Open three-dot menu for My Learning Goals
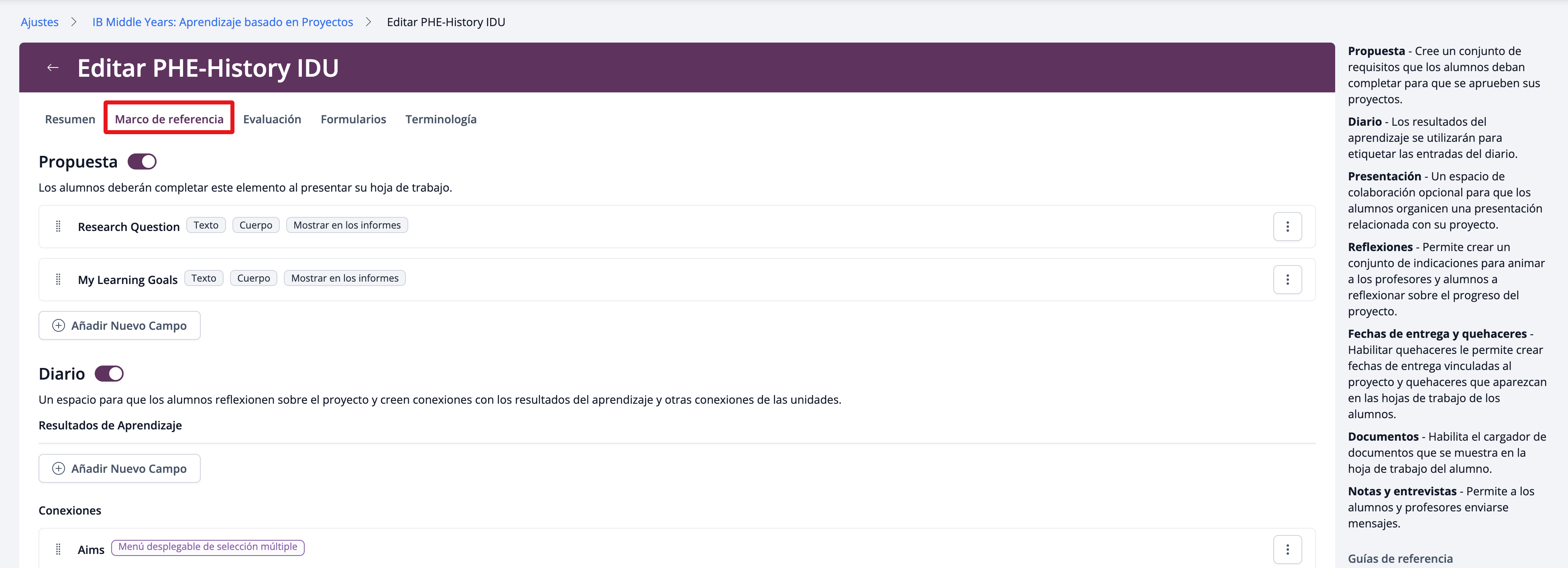 coord(1287,280)
